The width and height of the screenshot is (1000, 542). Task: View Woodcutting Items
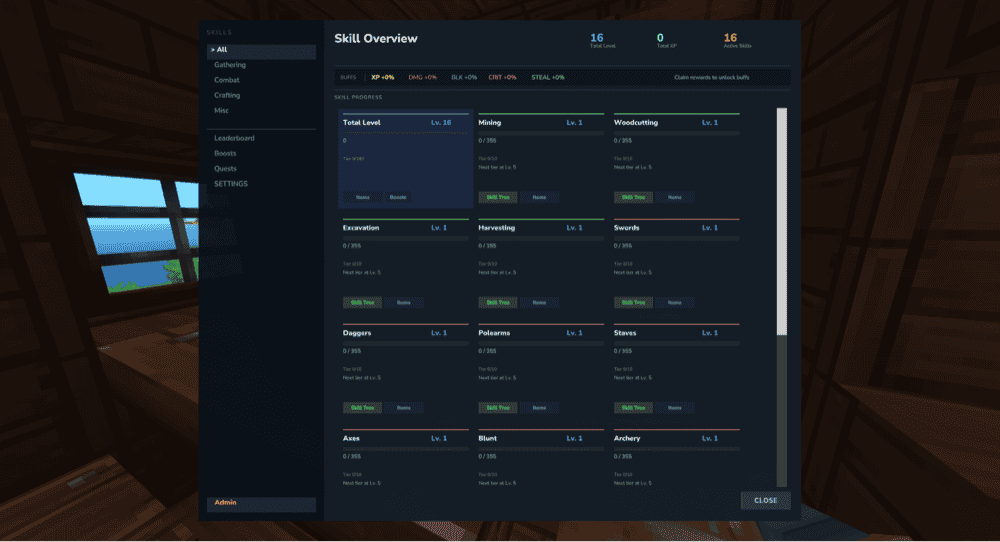click(x=675, y=198)
